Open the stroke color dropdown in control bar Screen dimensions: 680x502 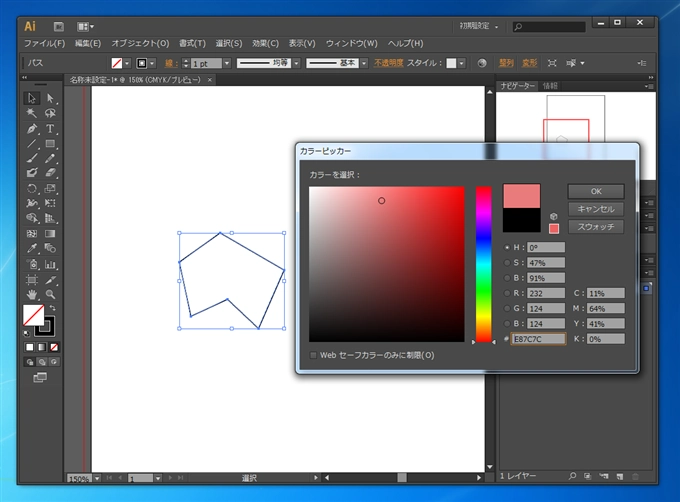pos(152,63)
